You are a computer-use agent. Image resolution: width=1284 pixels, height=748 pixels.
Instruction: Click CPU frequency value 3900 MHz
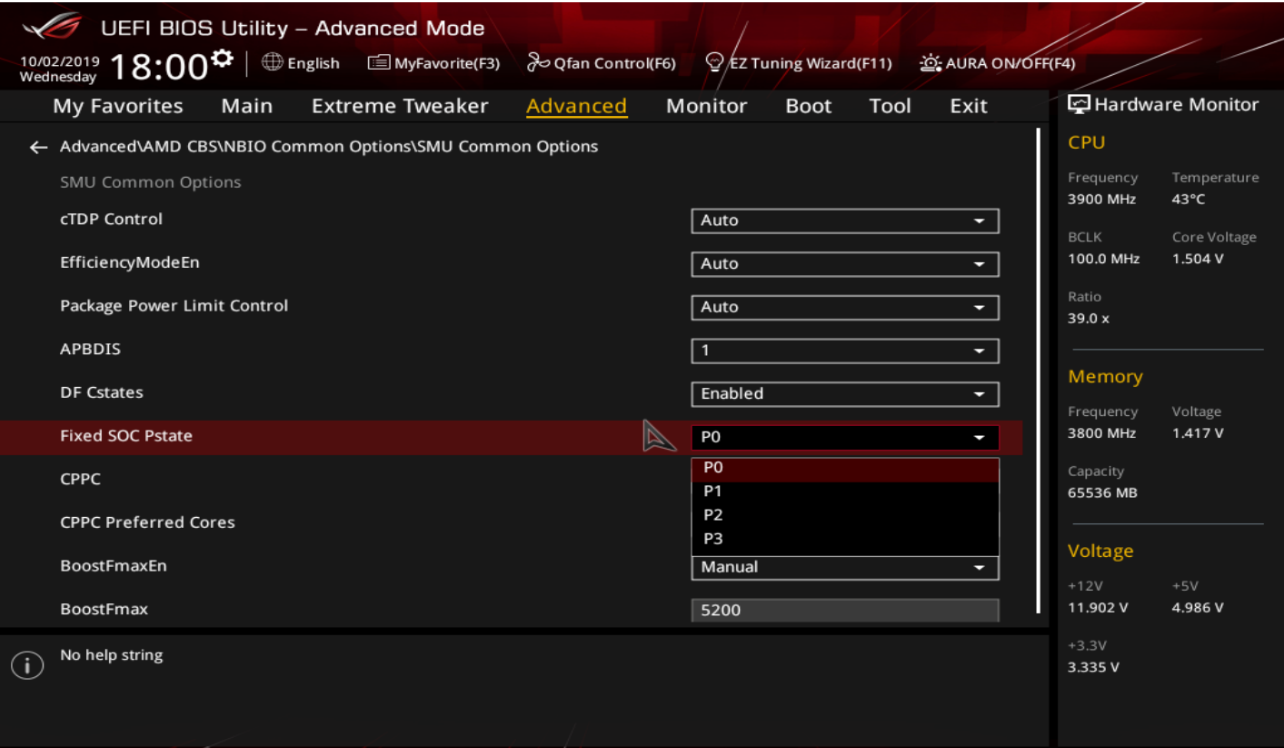tap(1102, 199)
